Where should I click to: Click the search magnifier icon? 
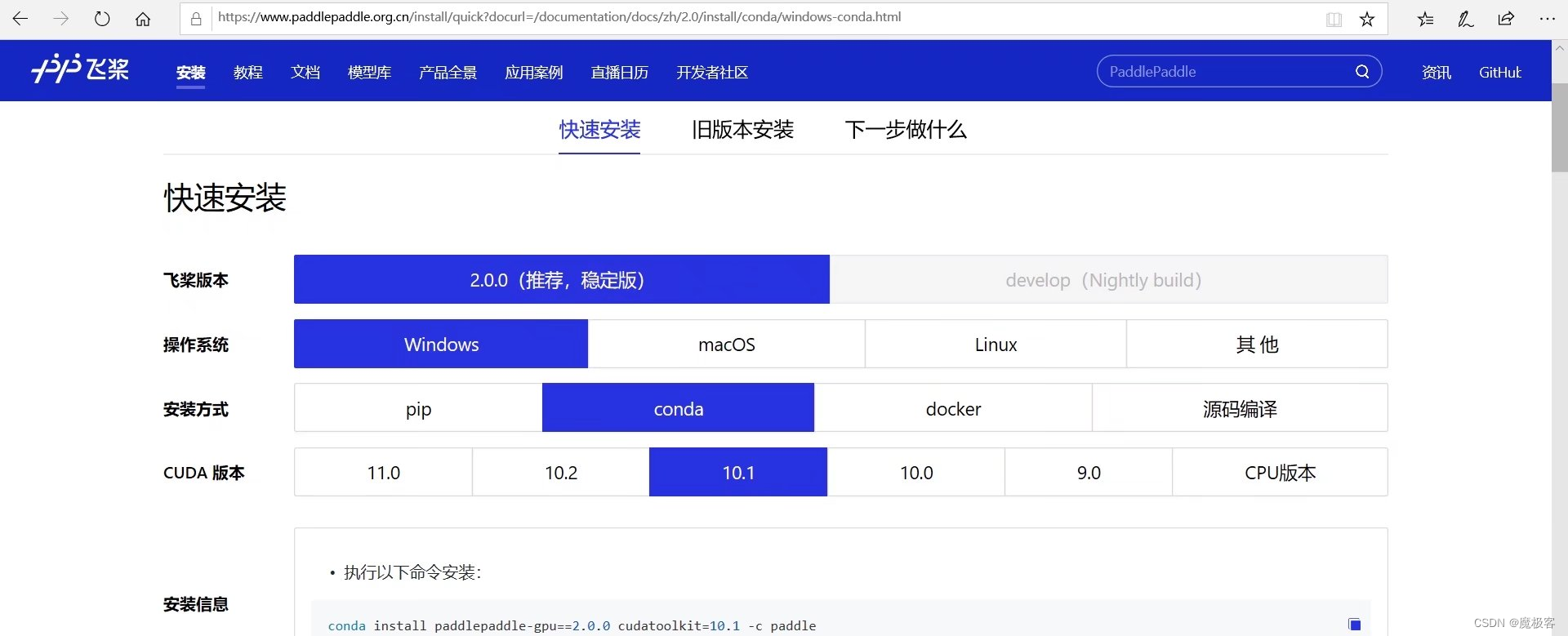point(1362,71)
